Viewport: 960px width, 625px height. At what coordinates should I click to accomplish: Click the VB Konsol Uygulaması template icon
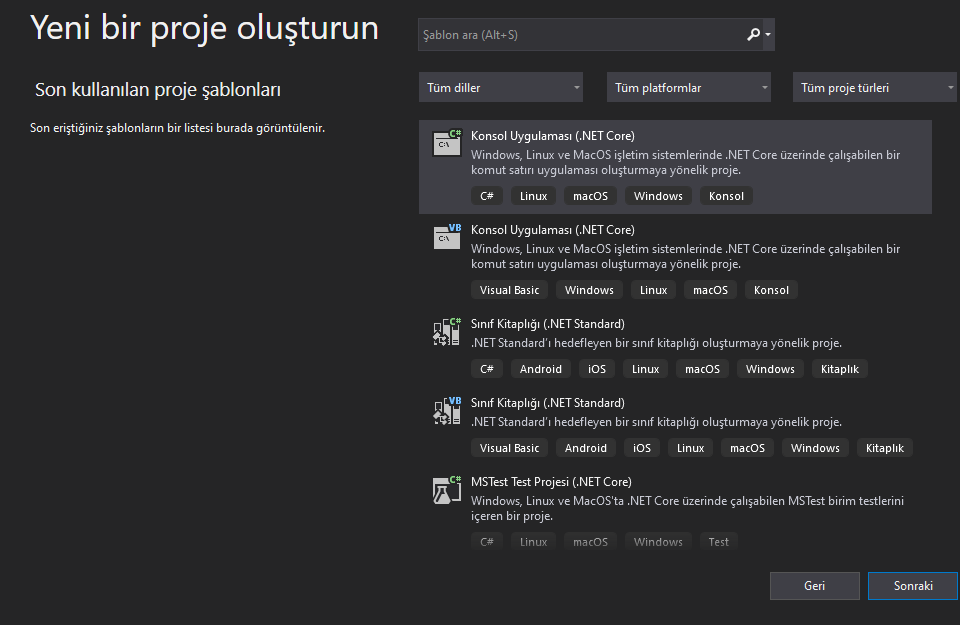pos(447,237)
